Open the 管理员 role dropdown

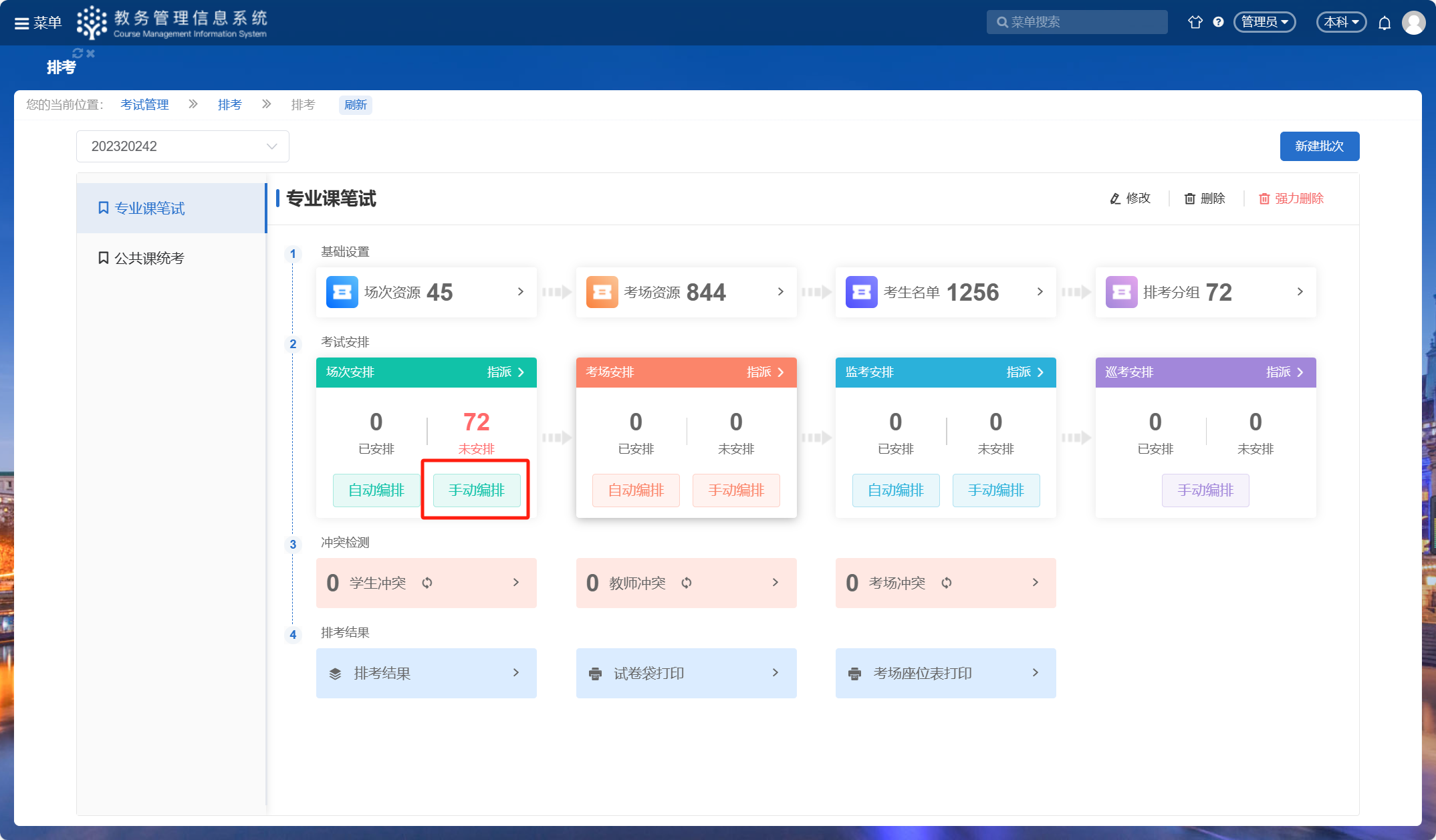[1264, 22]
